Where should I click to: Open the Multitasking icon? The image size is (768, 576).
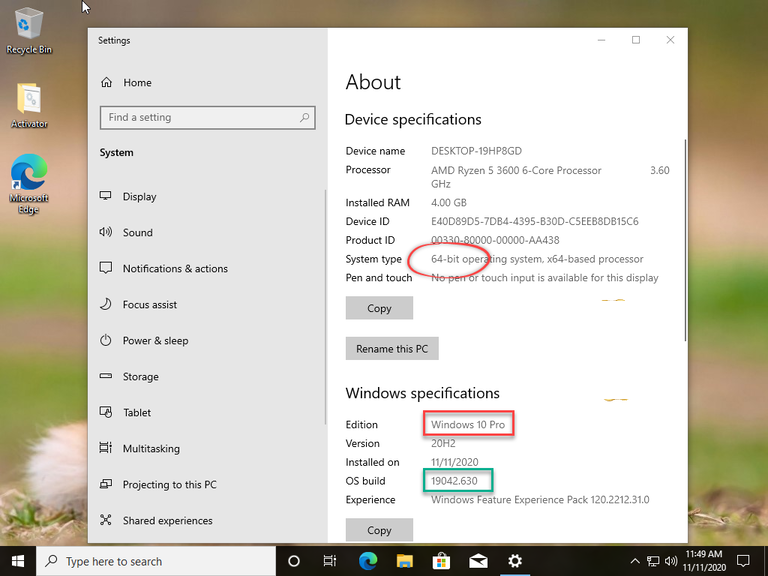coord(106,448)
